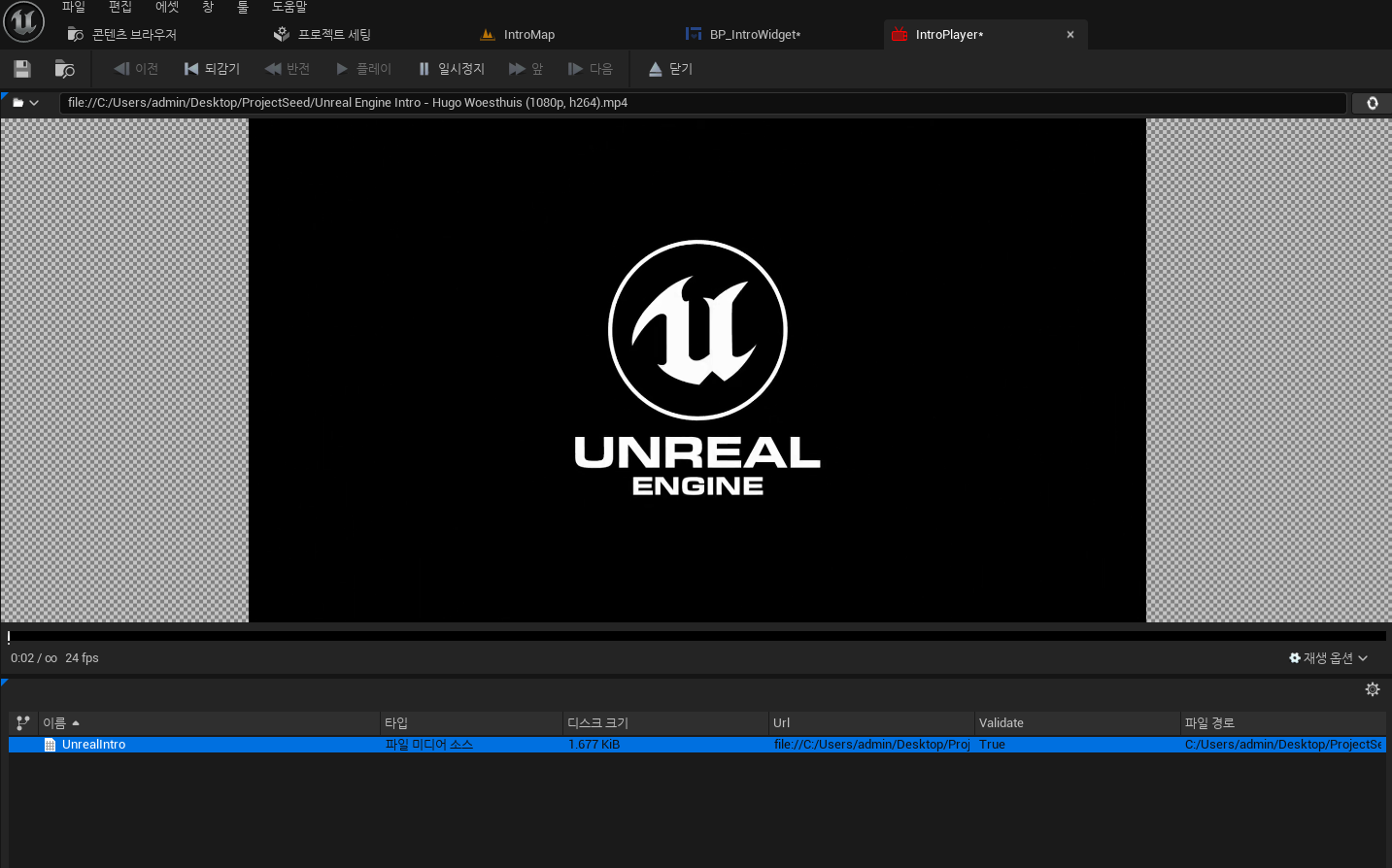Sort playlist by 타입 column
The image size is (1392, 868).
tap(470, 723)
